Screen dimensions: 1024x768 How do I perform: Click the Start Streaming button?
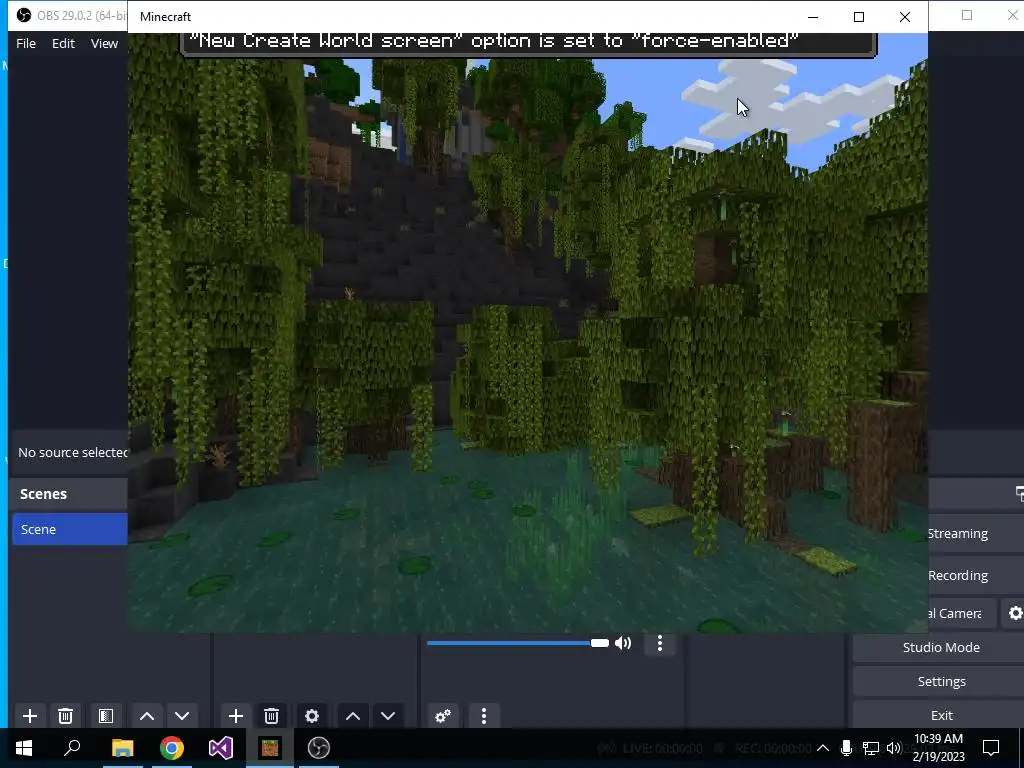976,534
